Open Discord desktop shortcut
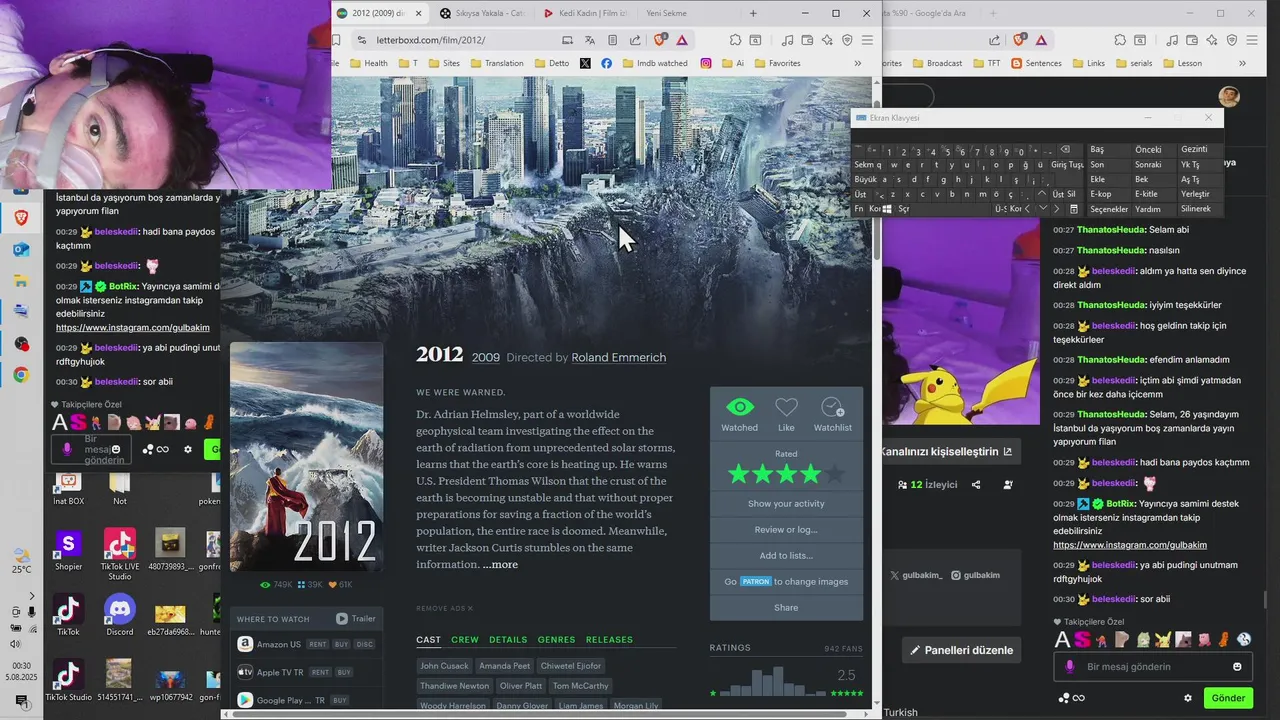 [x=120, y=615]
